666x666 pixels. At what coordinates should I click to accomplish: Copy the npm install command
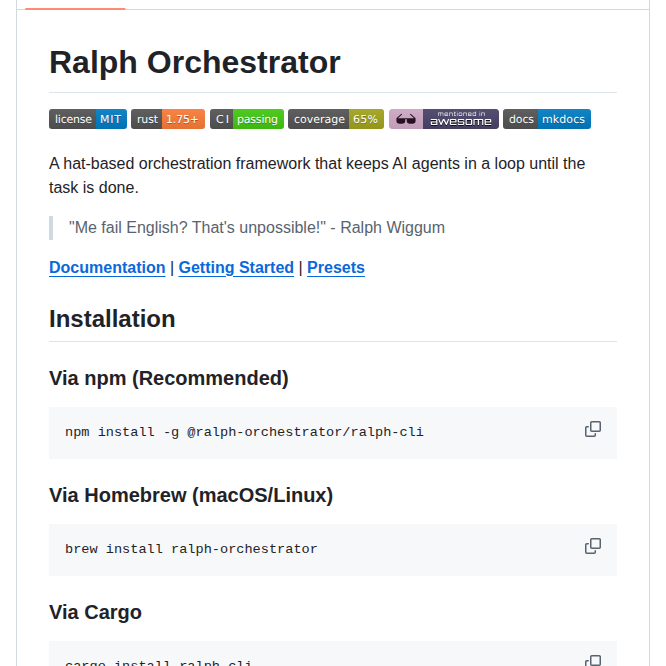coord(593,429)
